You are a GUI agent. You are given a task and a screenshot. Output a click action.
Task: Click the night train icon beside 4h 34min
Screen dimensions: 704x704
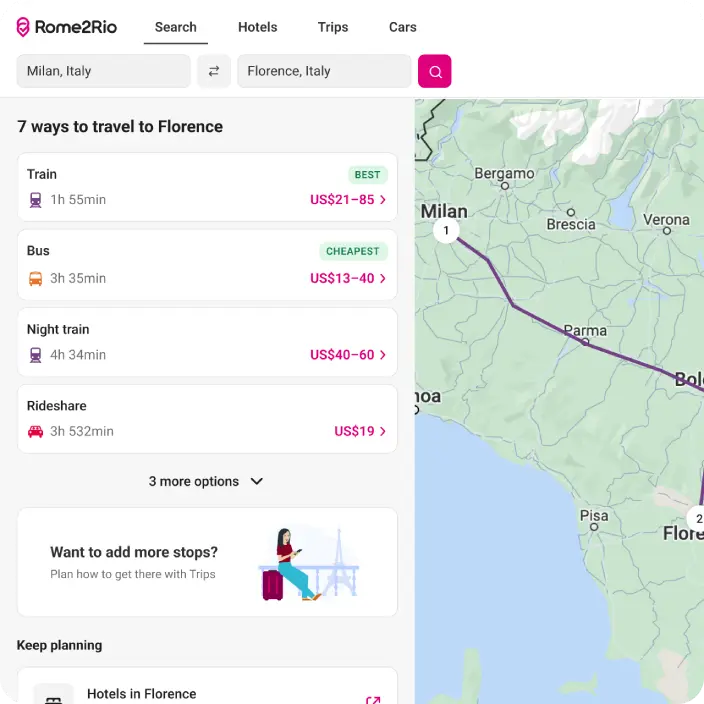35,355
